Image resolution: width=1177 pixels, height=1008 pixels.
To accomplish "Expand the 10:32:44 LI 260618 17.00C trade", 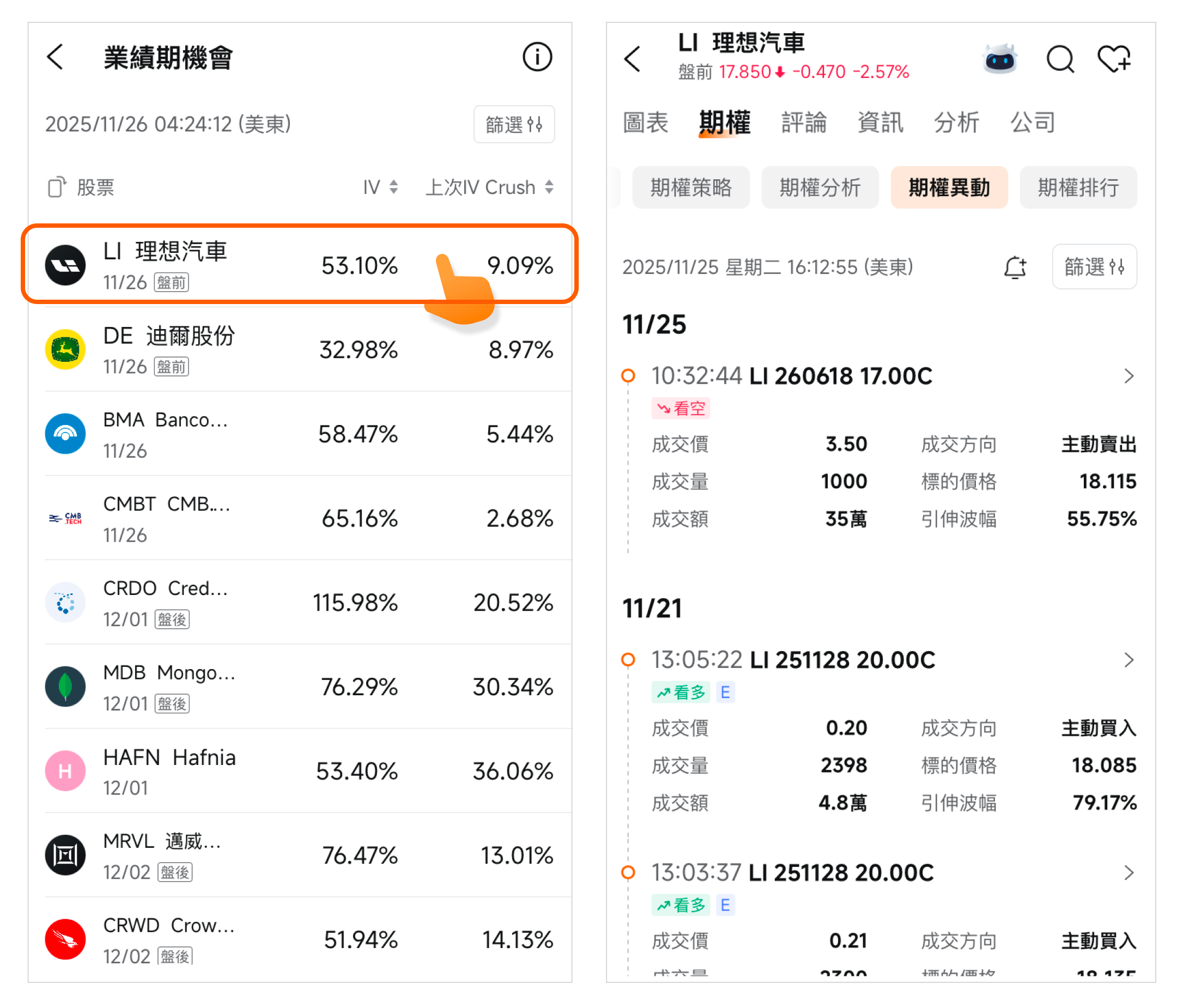I will pos(1128,376).
